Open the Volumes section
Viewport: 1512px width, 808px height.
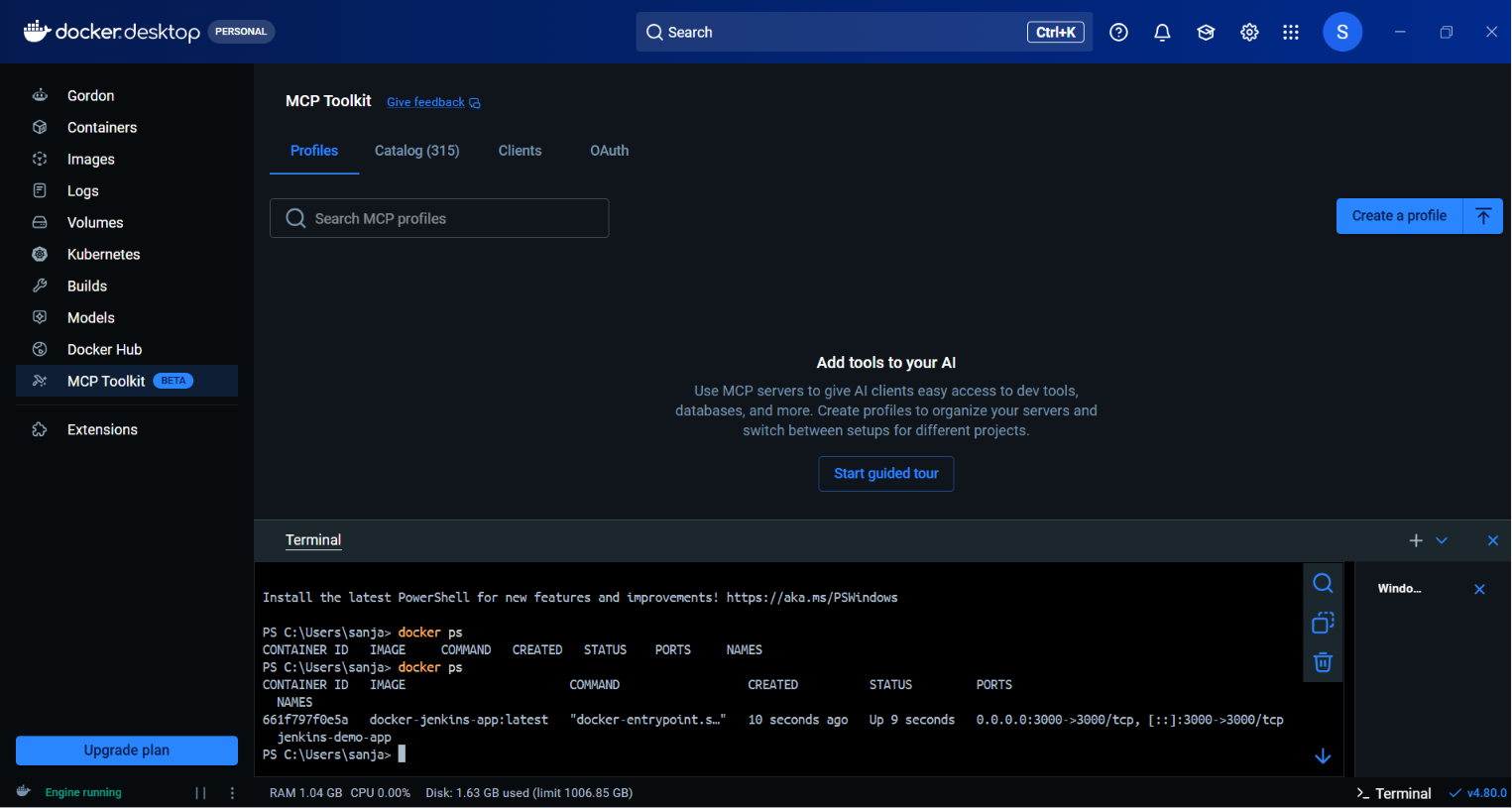coord(127,222)
